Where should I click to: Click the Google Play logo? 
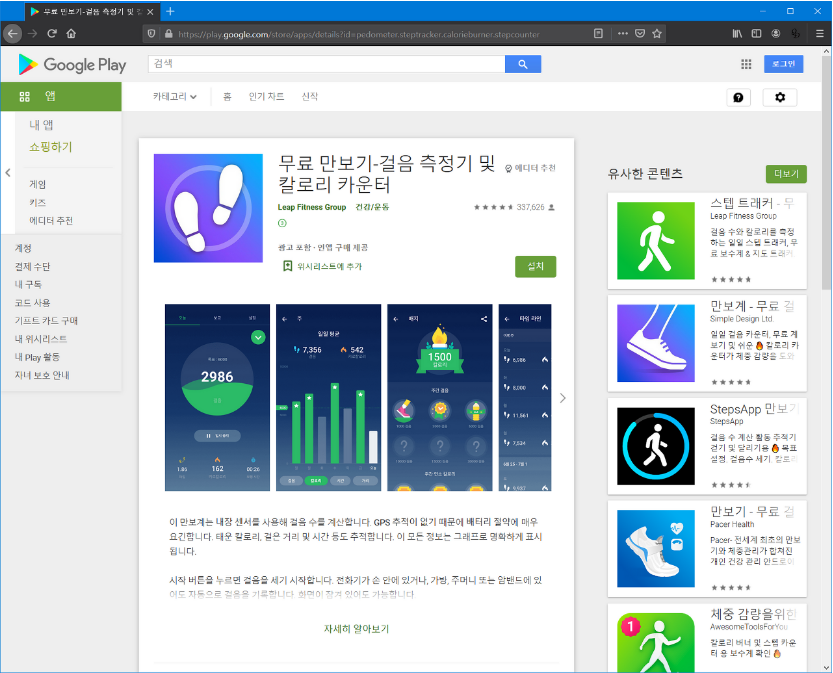click(72, 65)
